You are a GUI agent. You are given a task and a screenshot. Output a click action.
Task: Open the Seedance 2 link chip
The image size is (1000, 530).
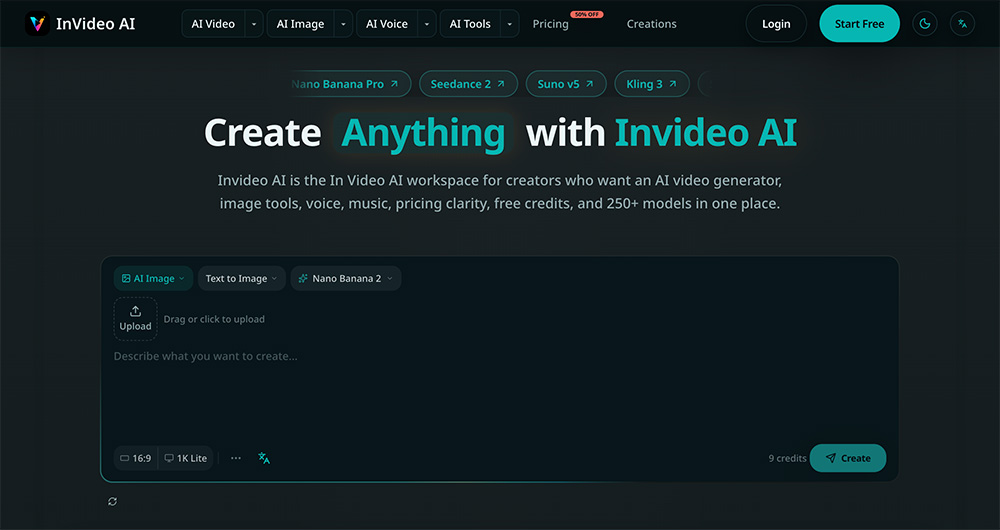(468, 84)
